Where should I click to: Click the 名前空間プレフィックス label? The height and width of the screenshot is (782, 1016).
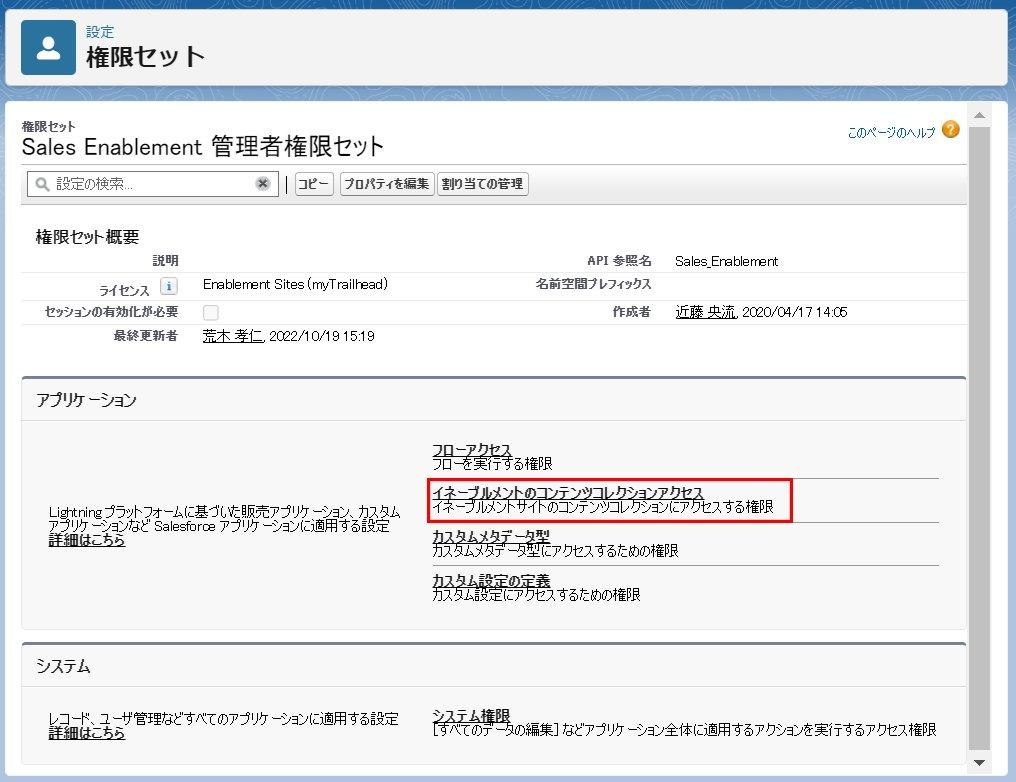click(594, 284)
